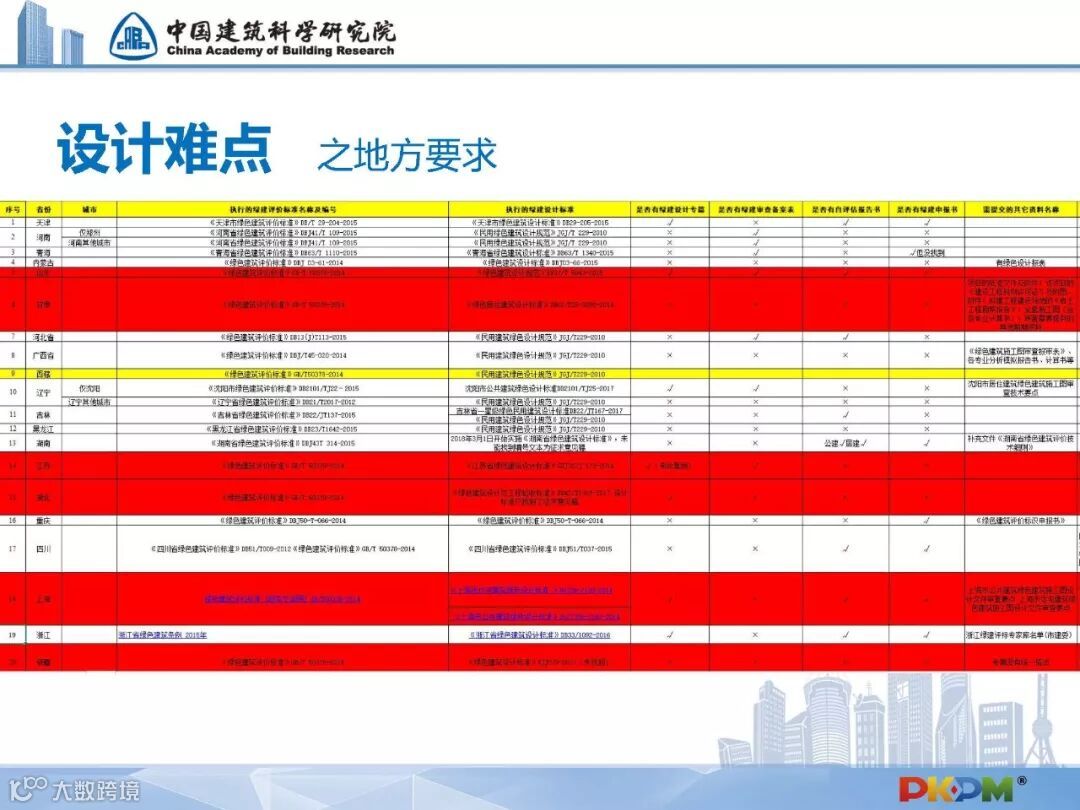The image size is (1080, 810).
Task: Click the 省份 column header
Action: (43, 209)
